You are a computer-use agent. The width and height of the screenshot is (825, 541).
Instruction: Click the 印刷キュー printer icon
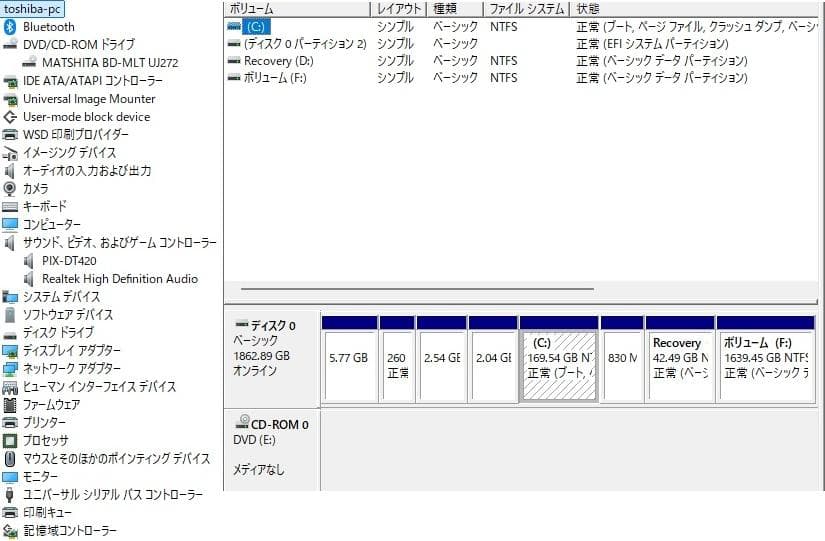[9, 513]
